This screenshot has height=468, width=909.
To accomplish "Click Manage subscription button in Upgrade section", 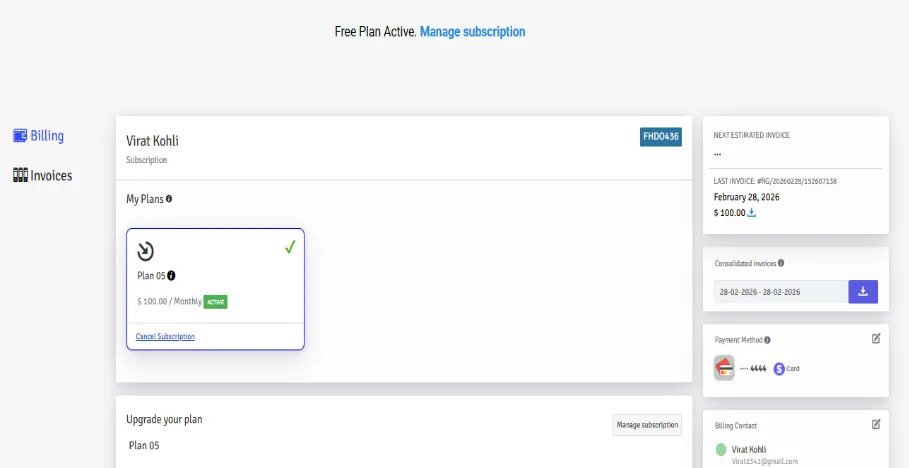I will coord(647,425).
